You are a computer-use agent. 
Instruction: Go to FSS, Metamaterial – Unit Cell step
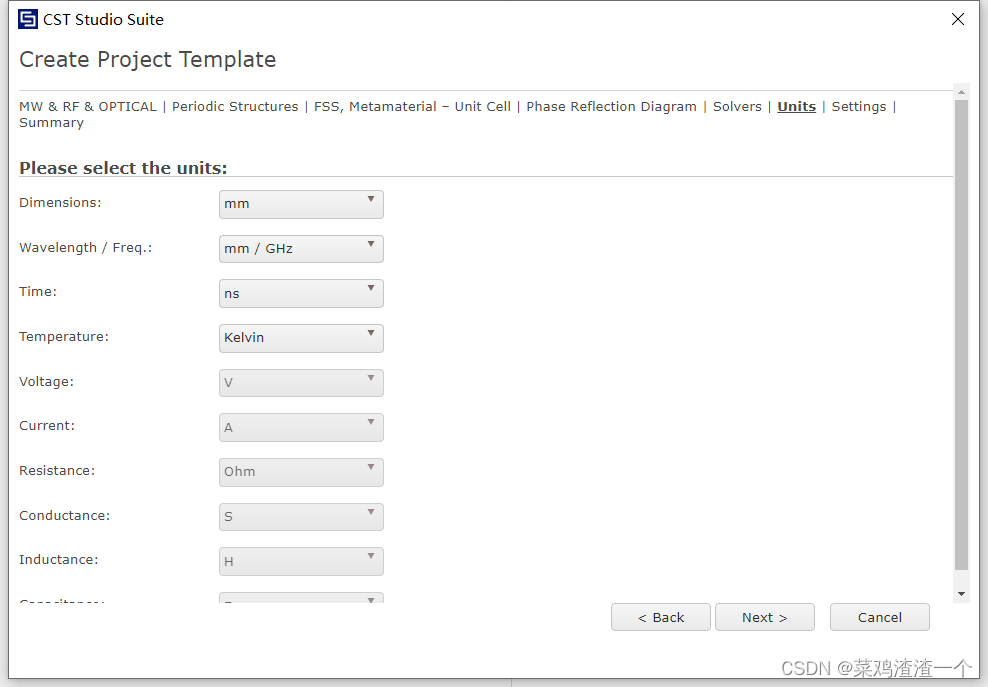412,107
